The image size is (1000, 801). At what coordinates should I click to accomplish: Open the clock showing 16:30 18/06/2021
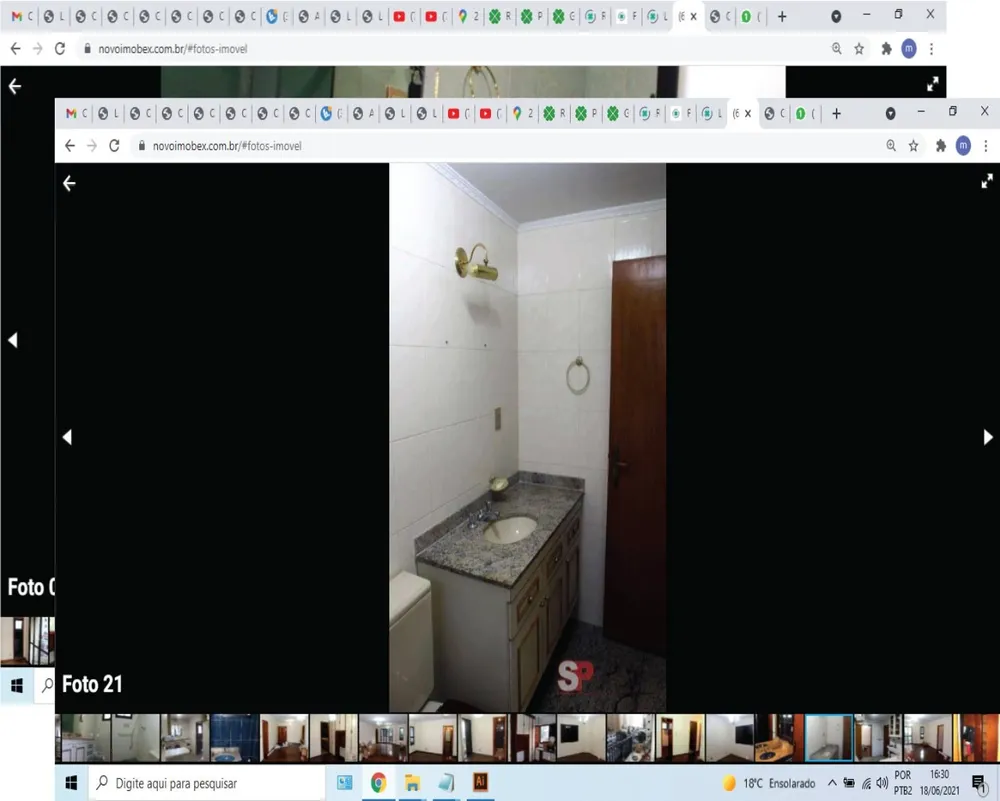pyautogui.click(x=939, y=783)
